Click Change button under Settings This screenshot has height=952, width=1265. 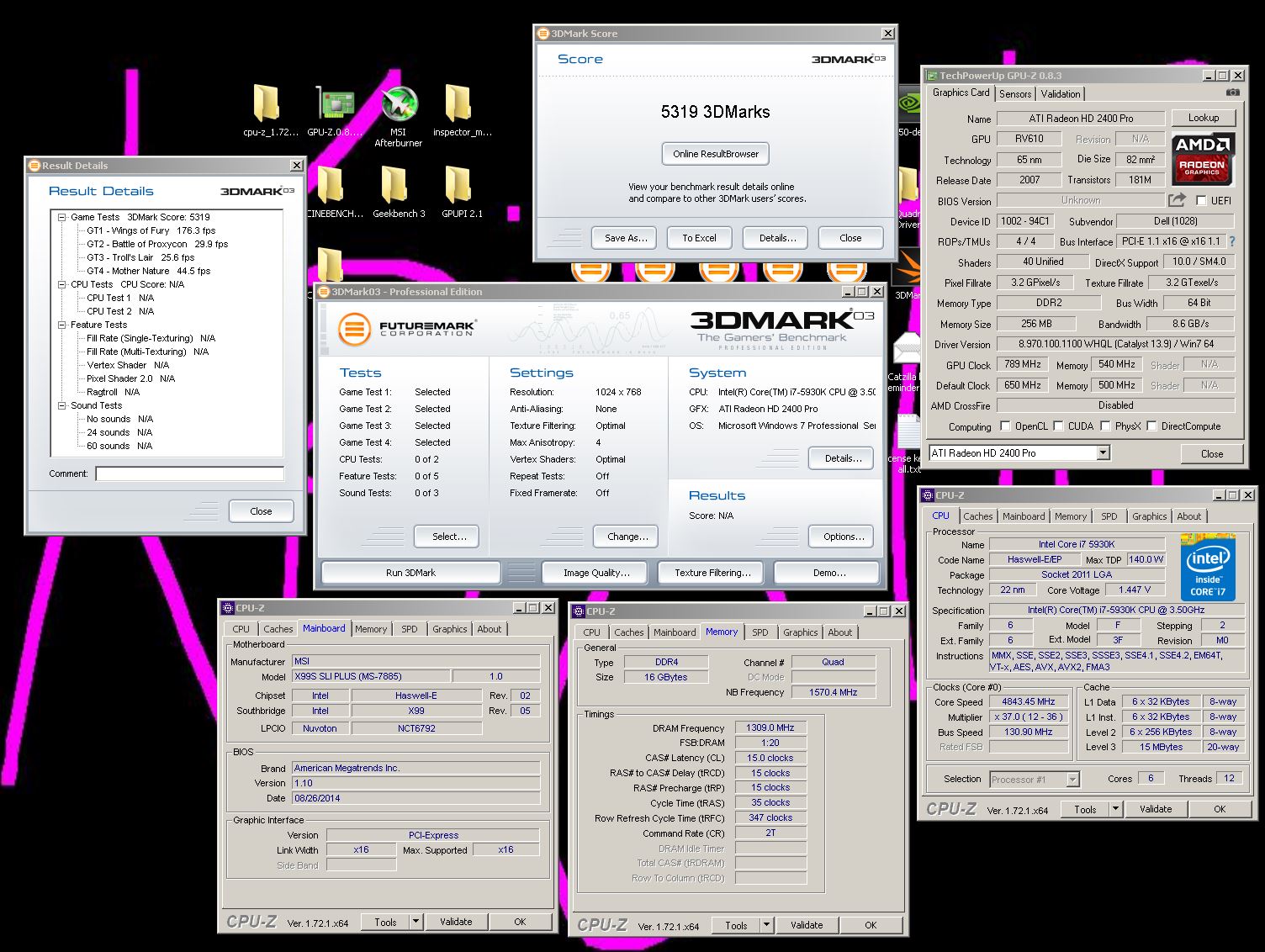(627, 537)
